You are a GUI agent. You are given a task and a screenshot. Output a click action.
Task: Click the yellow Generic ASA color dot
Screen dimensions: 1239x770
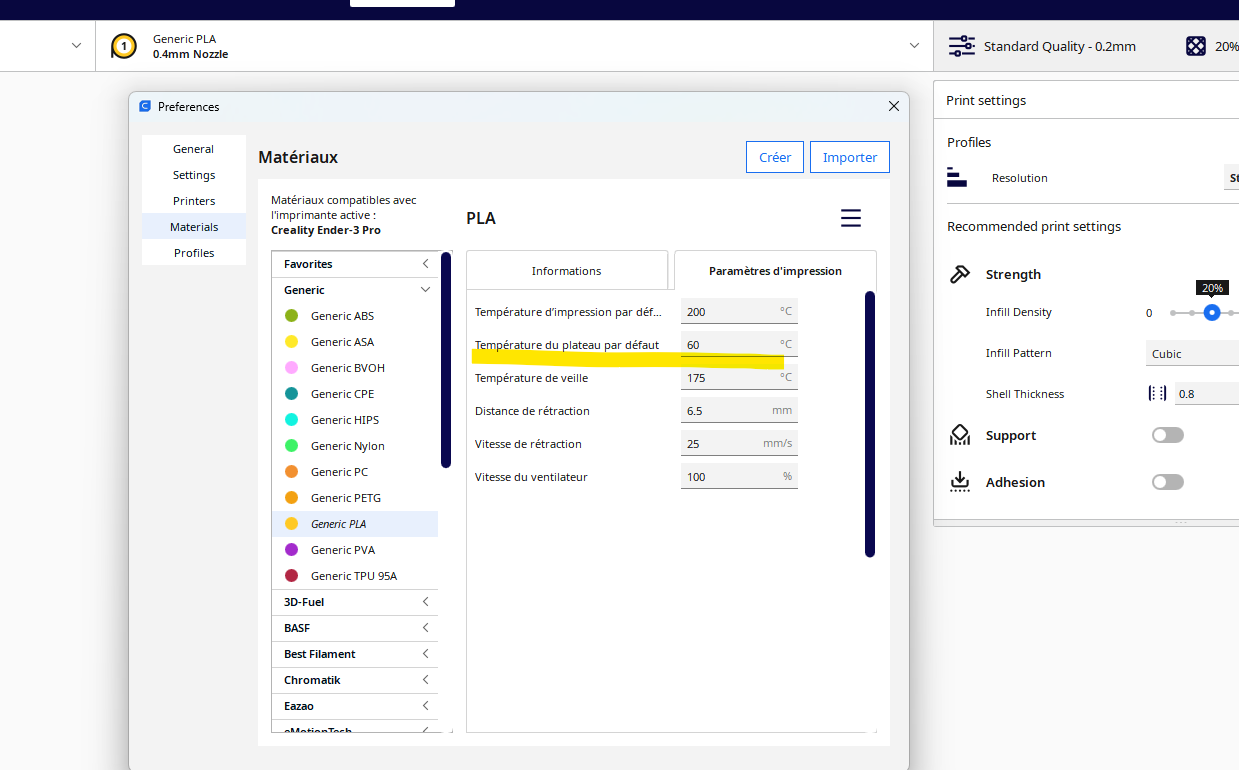tap(291, 342)
